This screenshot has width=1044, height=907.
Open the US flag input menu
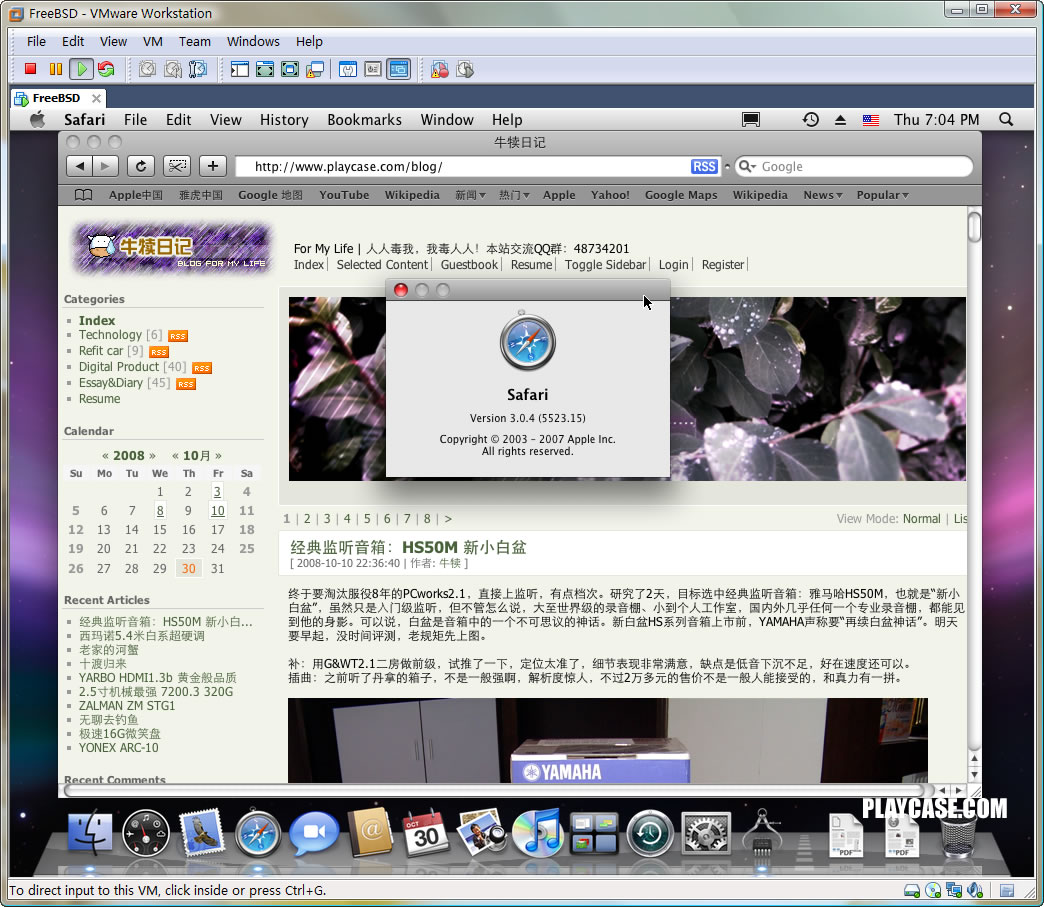coord(870,121)
